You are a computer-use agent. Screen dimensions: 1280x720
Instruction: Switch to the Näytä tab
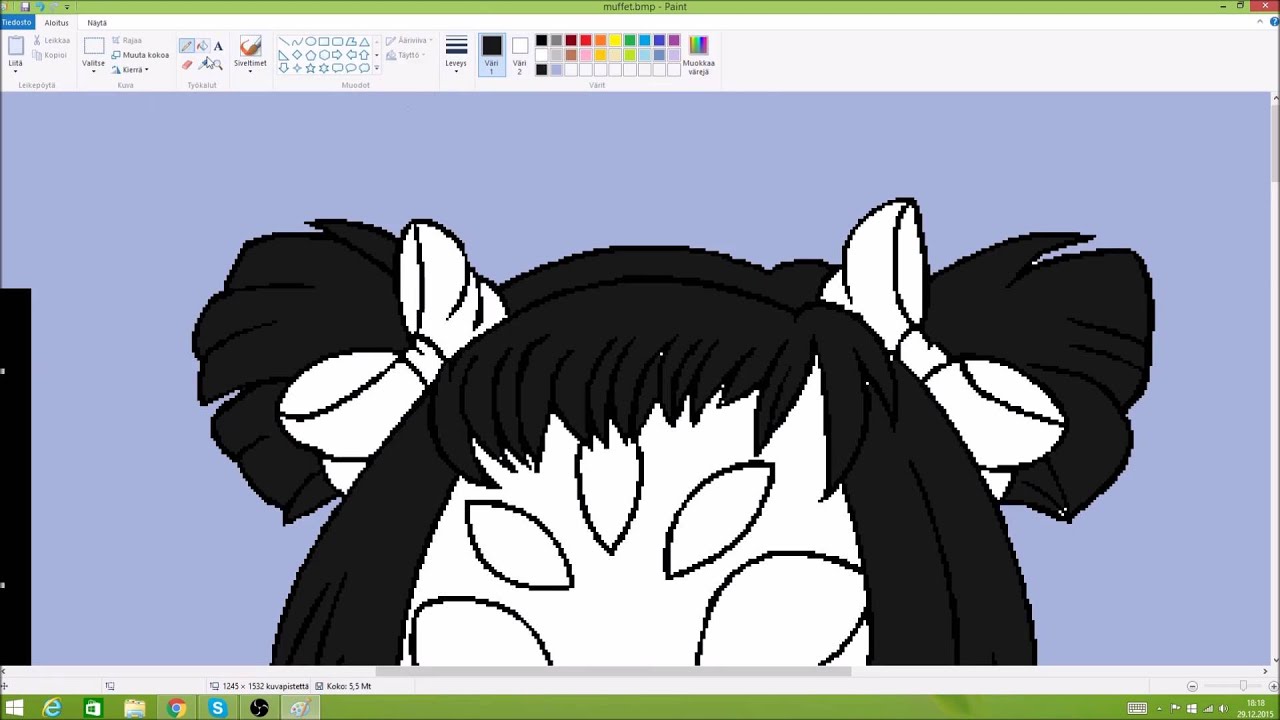click(x=97, y=23)
